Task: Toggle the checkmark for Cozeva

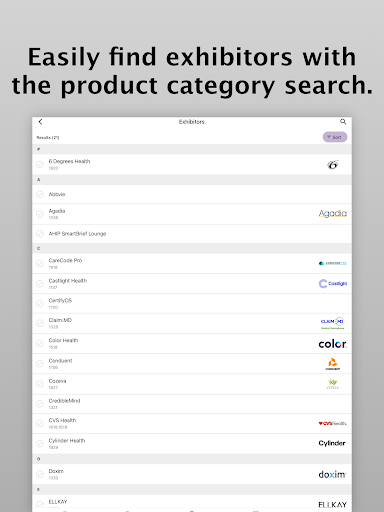Action: point(40,384)
